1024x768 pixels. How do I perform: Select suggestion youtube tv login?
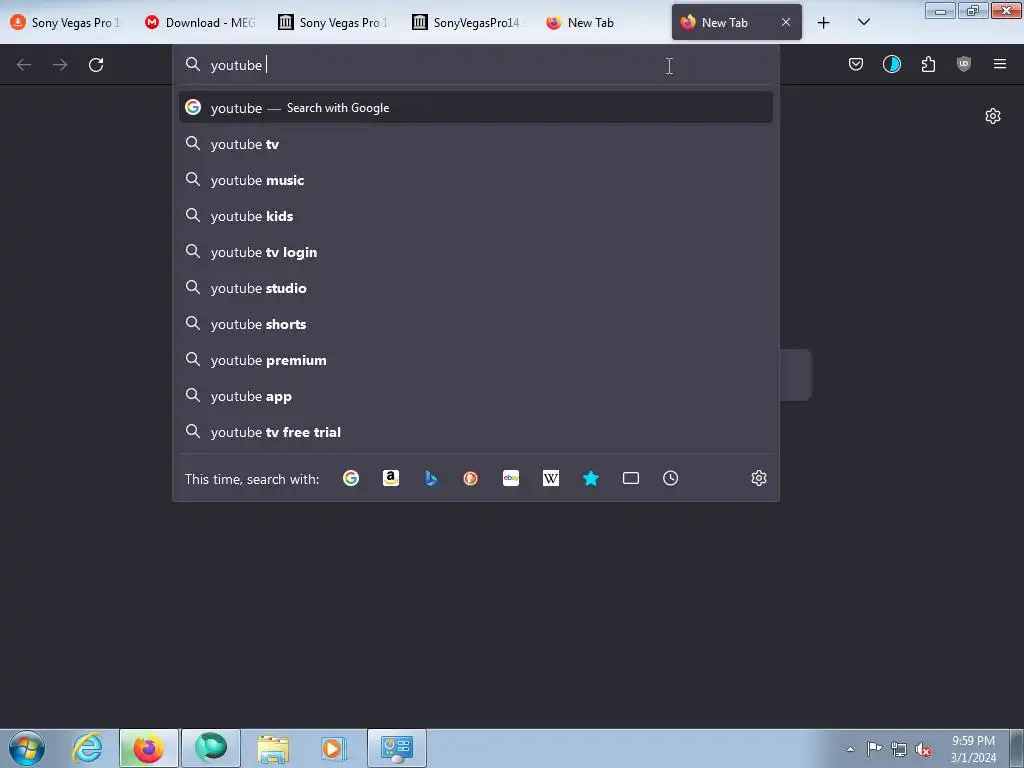click(x=475, y=252)
